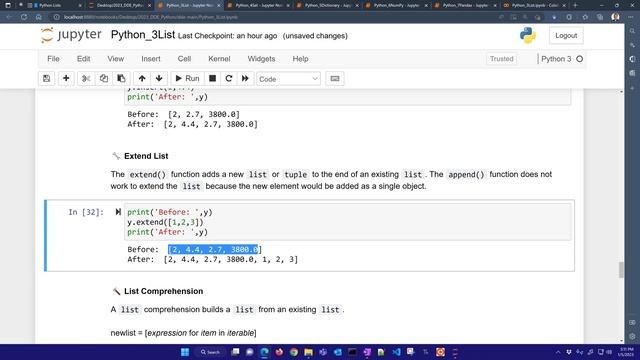Open Ubuntu app from the taskbar
The image size is (640, 360).
(x=440, y=352)
